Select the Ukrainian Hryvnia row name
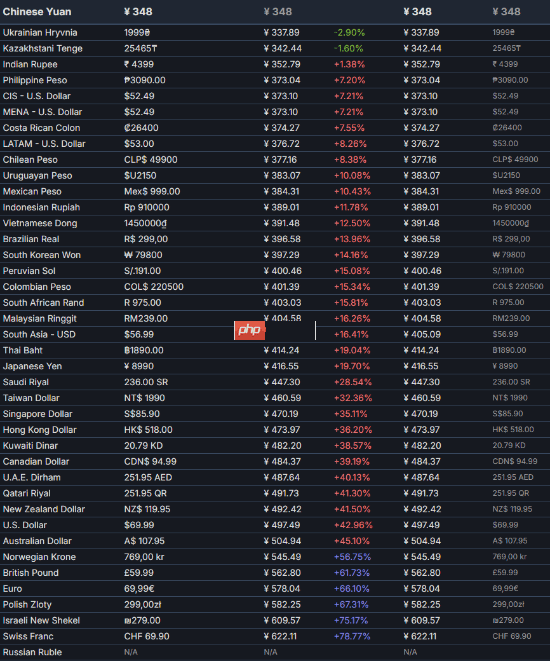This screenshot has height=661, width=550. click(x=40, y=32)
